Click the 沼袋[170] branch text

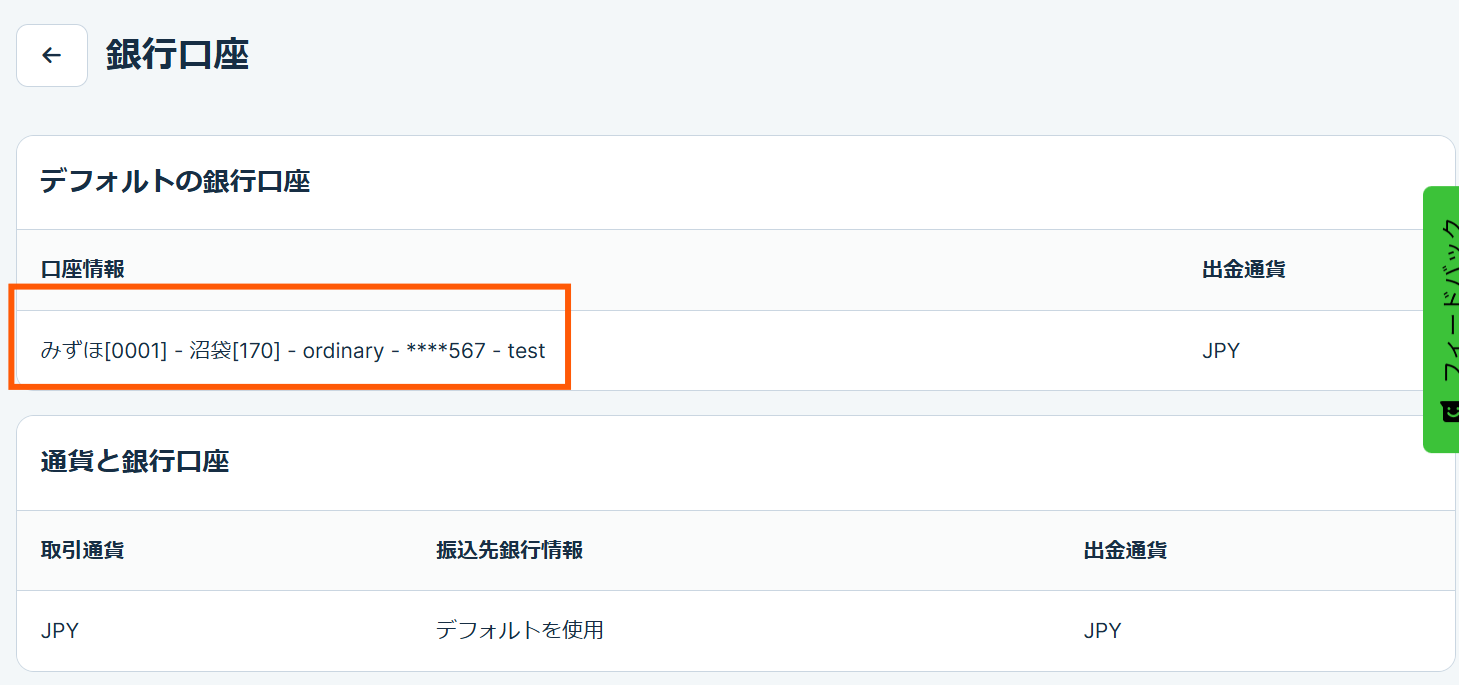[235, 351]
